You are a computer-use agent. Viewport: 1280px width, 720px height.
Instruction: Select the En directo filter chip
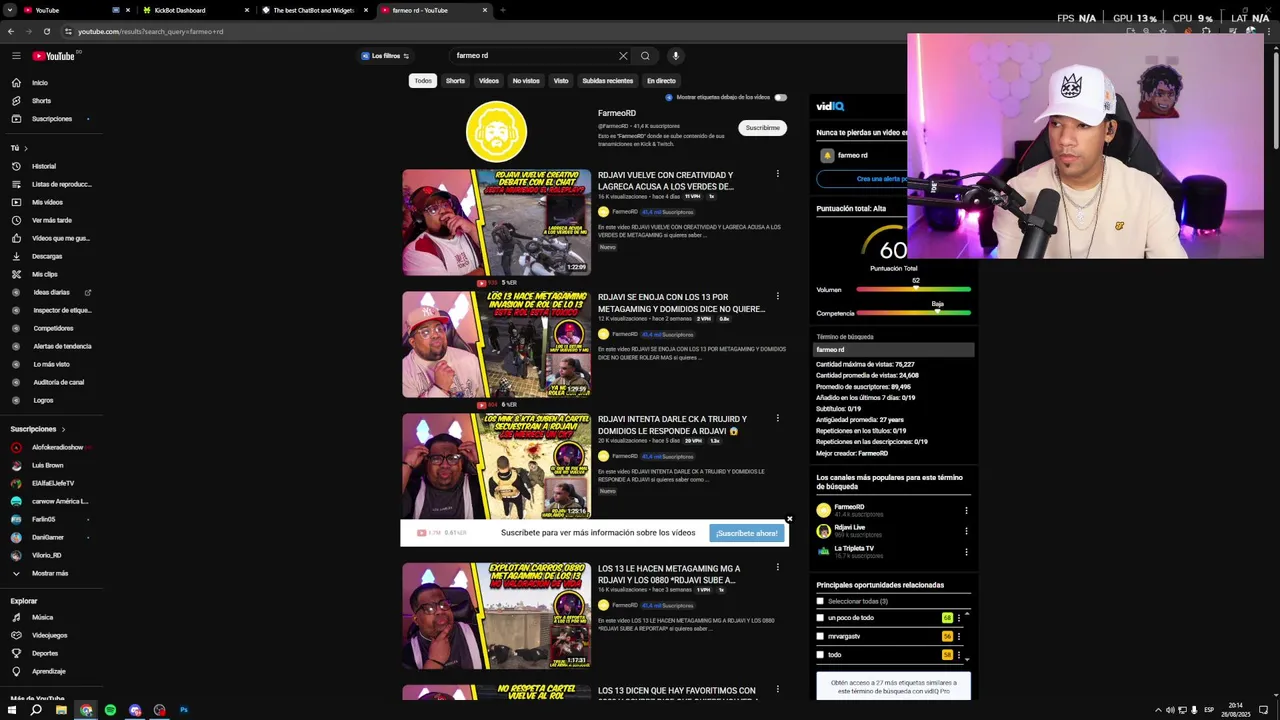[x=661, y=81]
